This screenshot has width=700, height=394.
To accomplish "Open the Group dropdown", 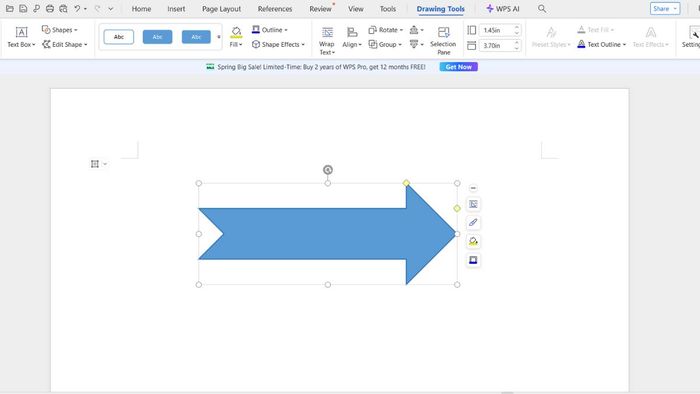I will tap(385, 45).
